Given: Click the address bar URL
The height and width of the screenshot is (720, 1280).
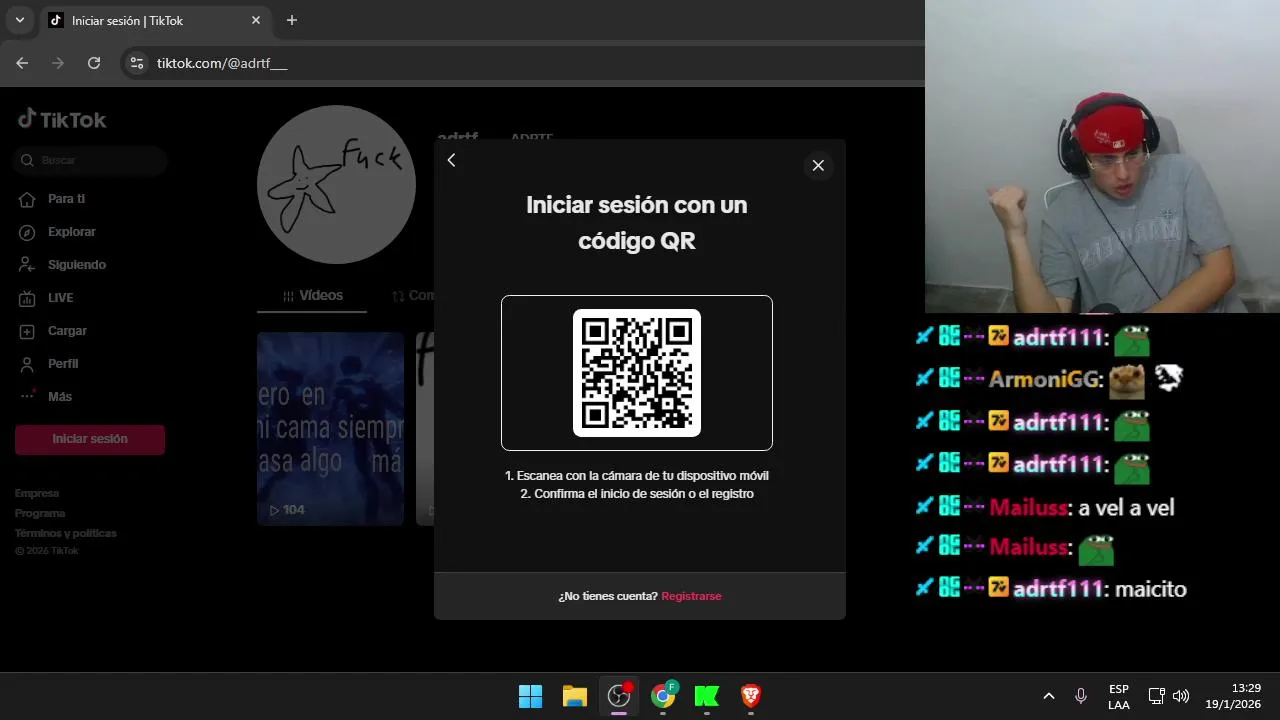Looking at the screenshot, I should pyautogui.click(x=222, y=63).
